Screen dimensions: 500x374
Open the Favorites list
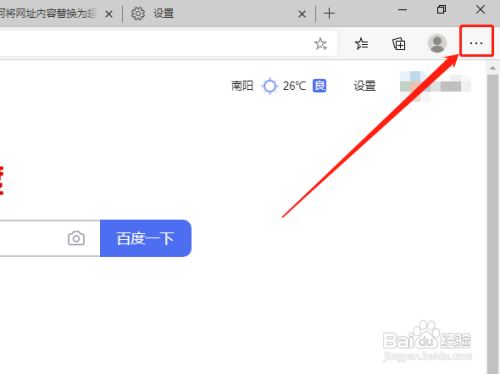click(361, 44)
